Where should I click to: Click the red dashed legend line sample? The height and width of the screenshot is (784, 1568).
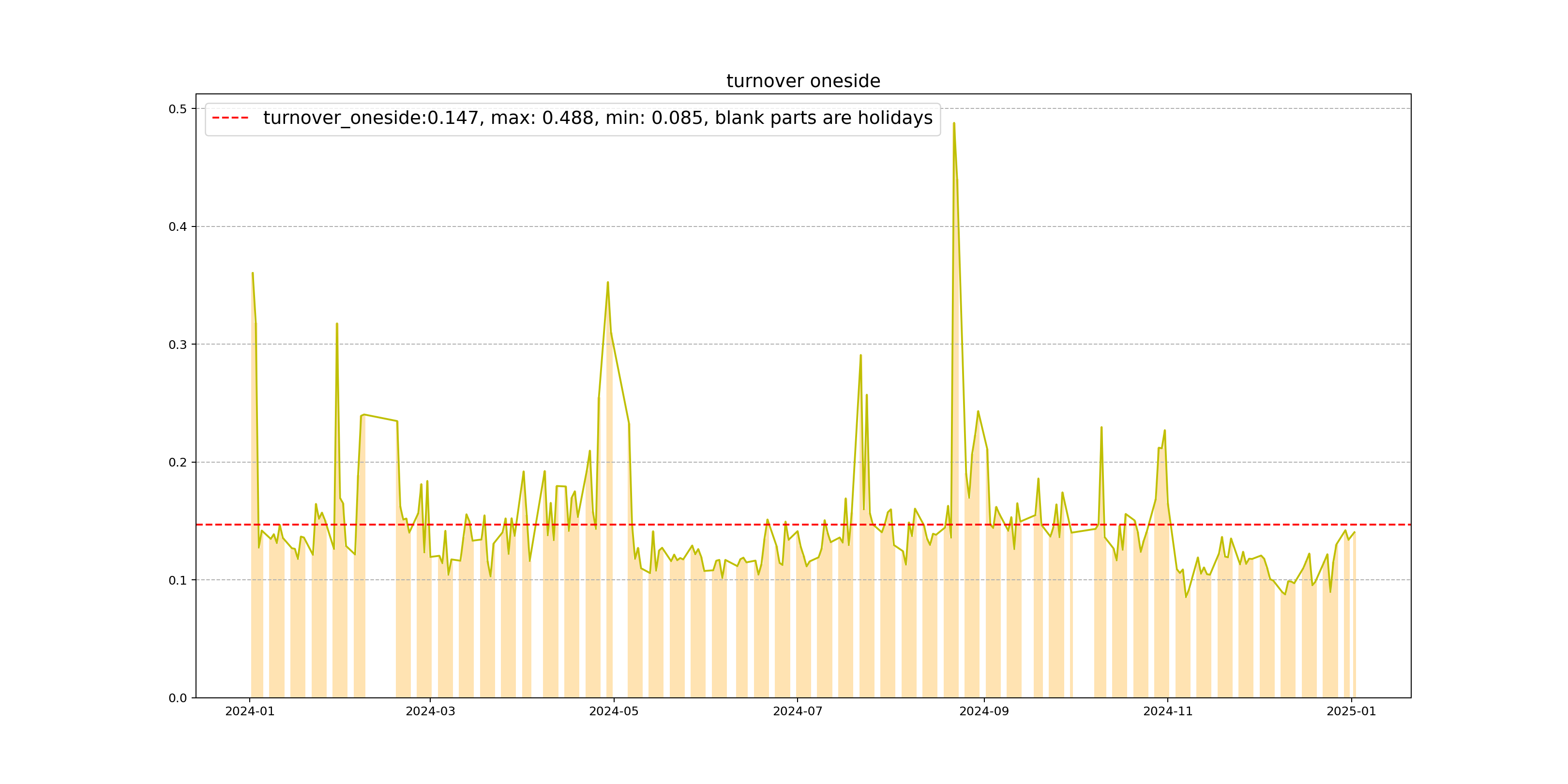(x=230, y=118)
